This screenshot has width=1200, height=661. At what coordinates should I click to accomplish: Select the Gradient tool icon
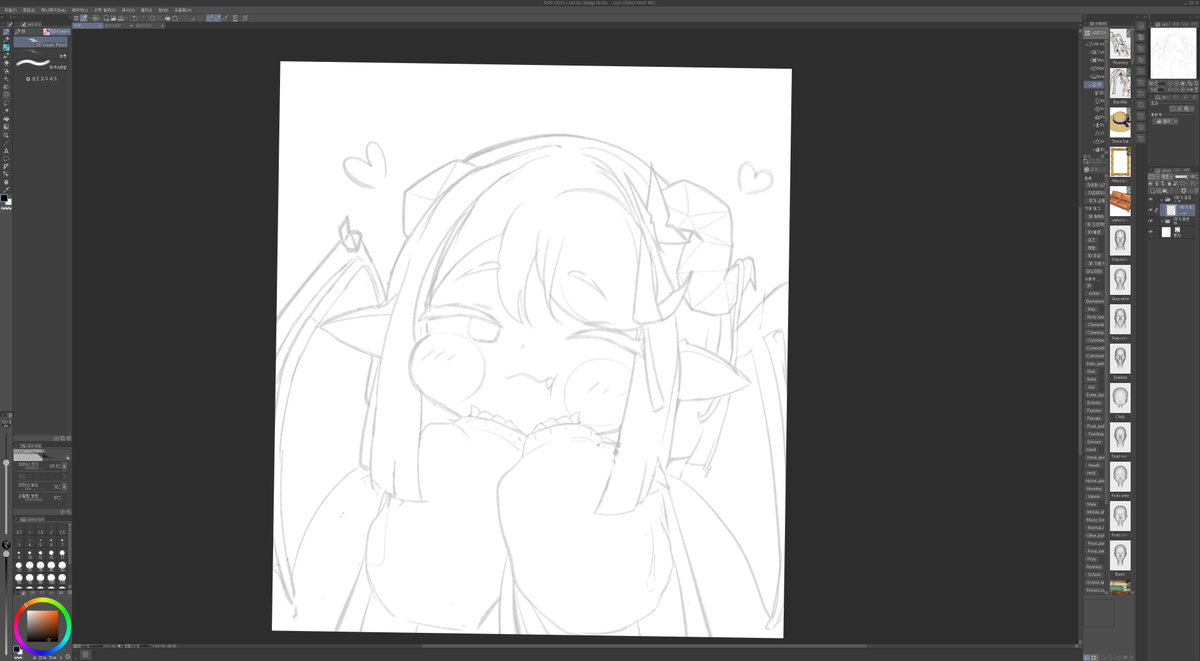(x=6, y=127)
